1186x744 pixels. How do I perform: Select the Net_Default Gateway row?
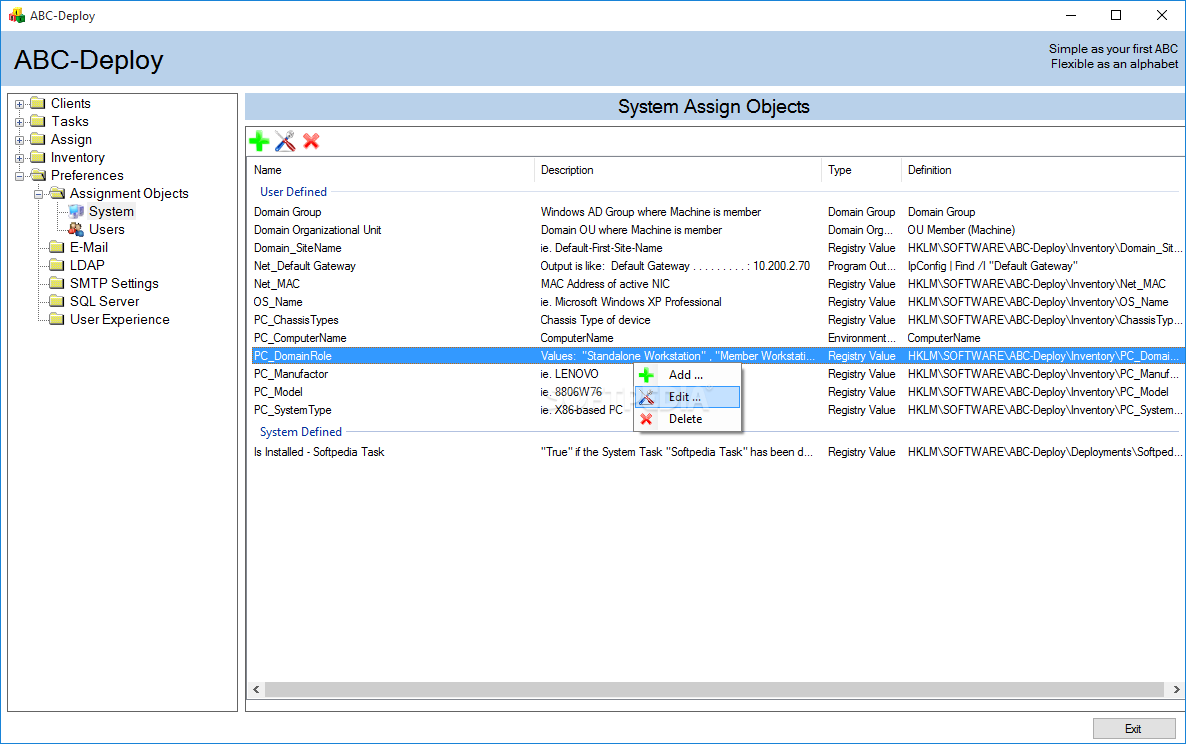coord(716,266)
